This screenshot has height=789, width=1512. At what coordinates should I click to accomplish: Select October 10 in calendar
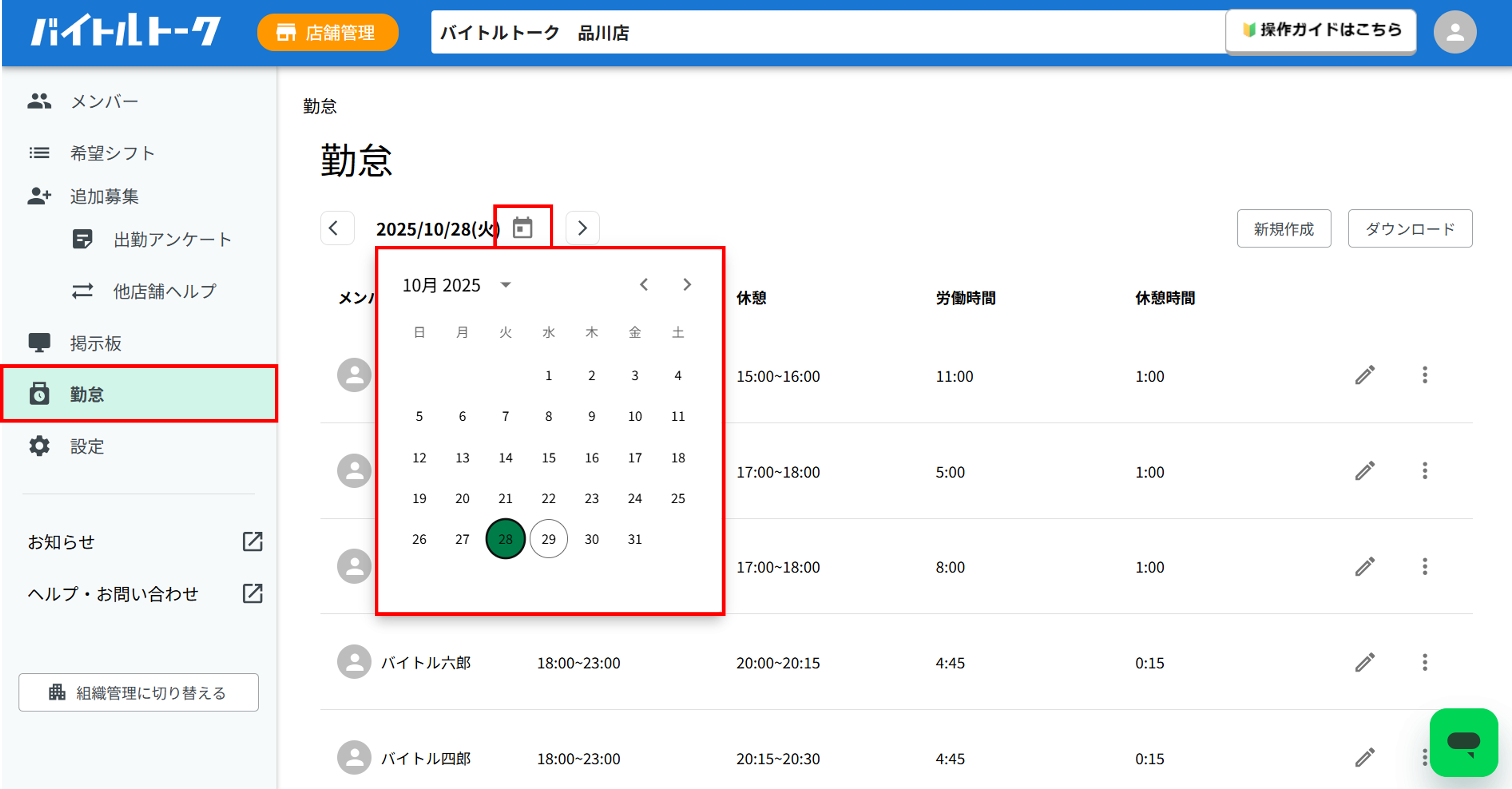pos(635,417)
